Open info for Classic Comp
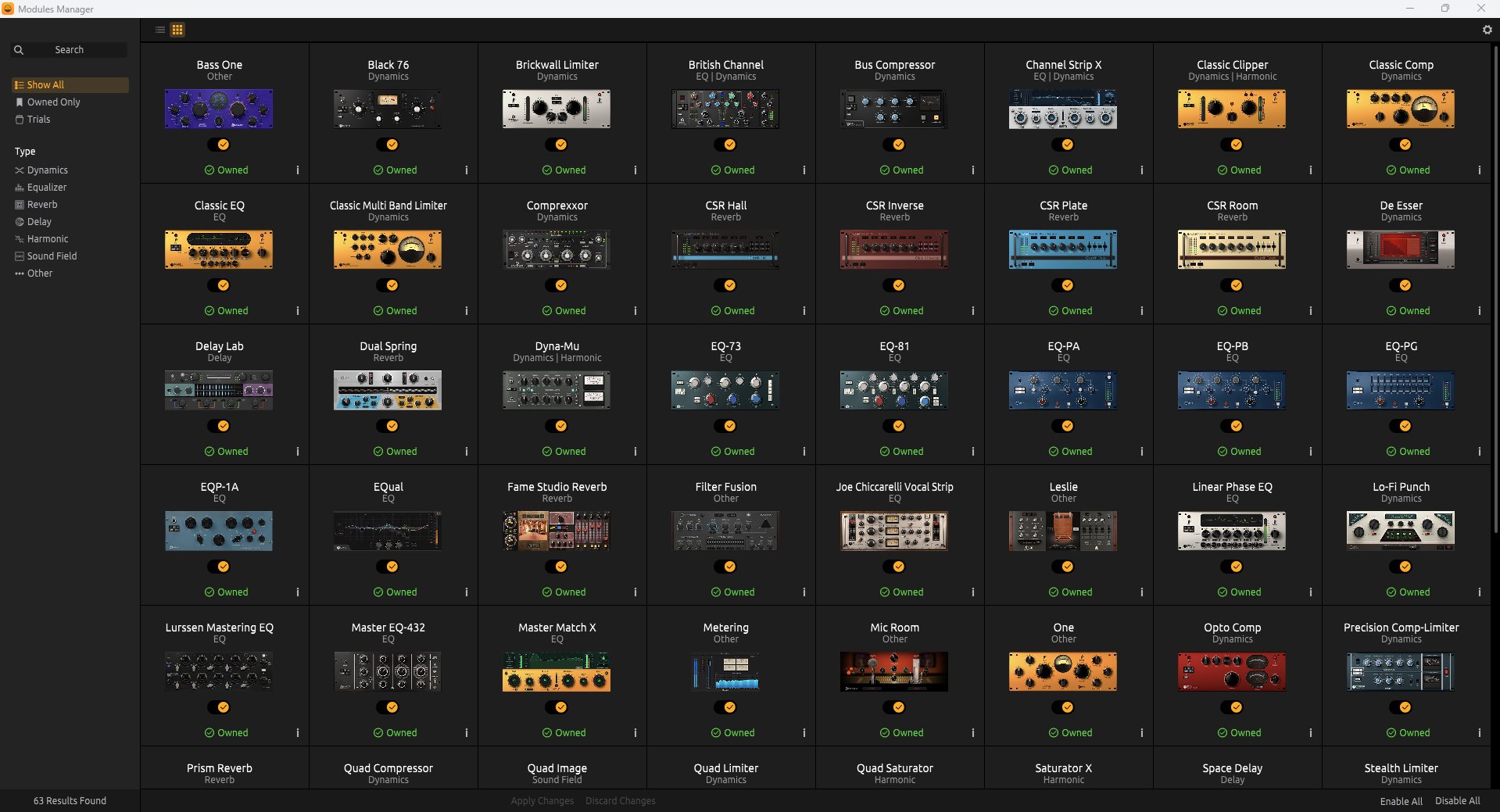The height and width of the screenshot is (812, 1500). pos(1480,170)
